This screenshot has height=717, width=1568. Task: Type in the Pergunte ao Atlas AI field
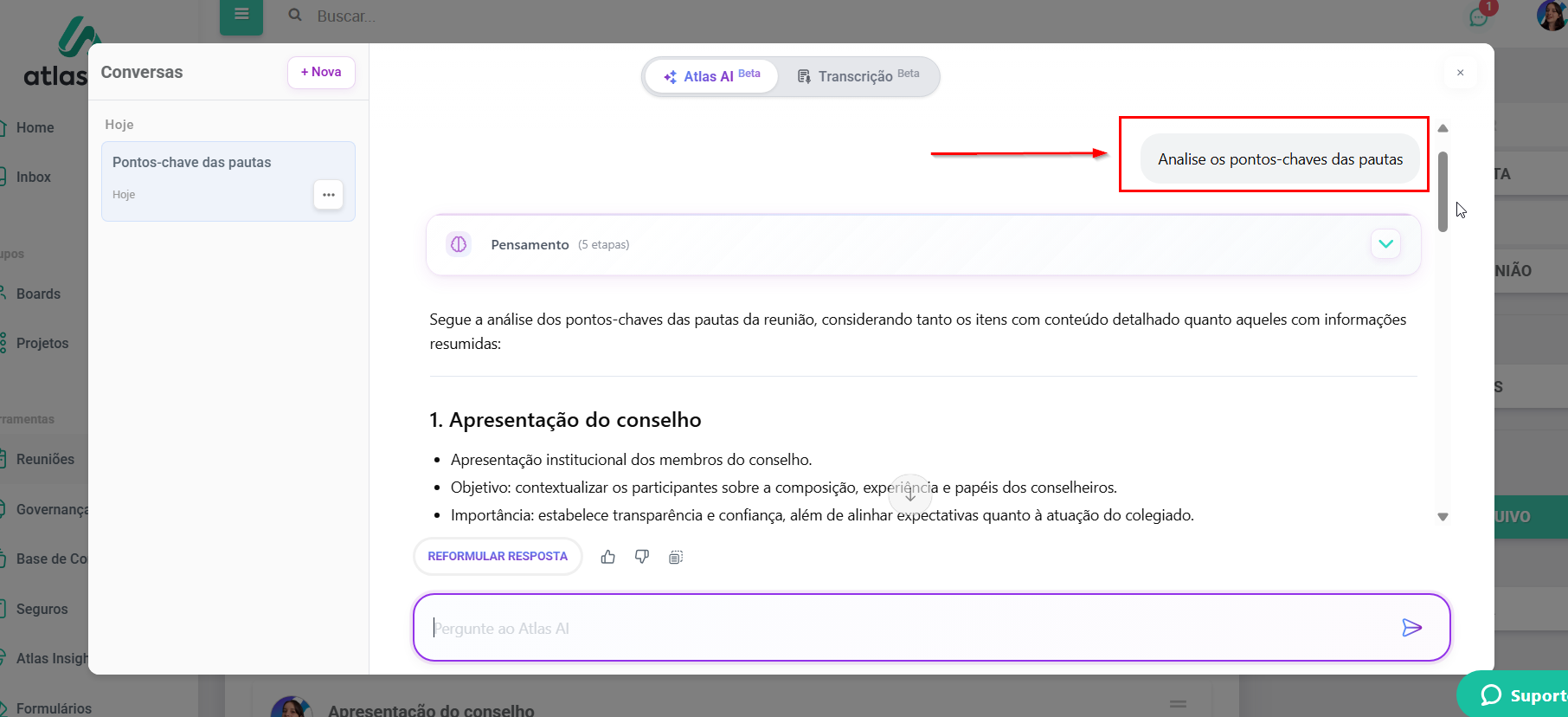[x=909, y=628]
